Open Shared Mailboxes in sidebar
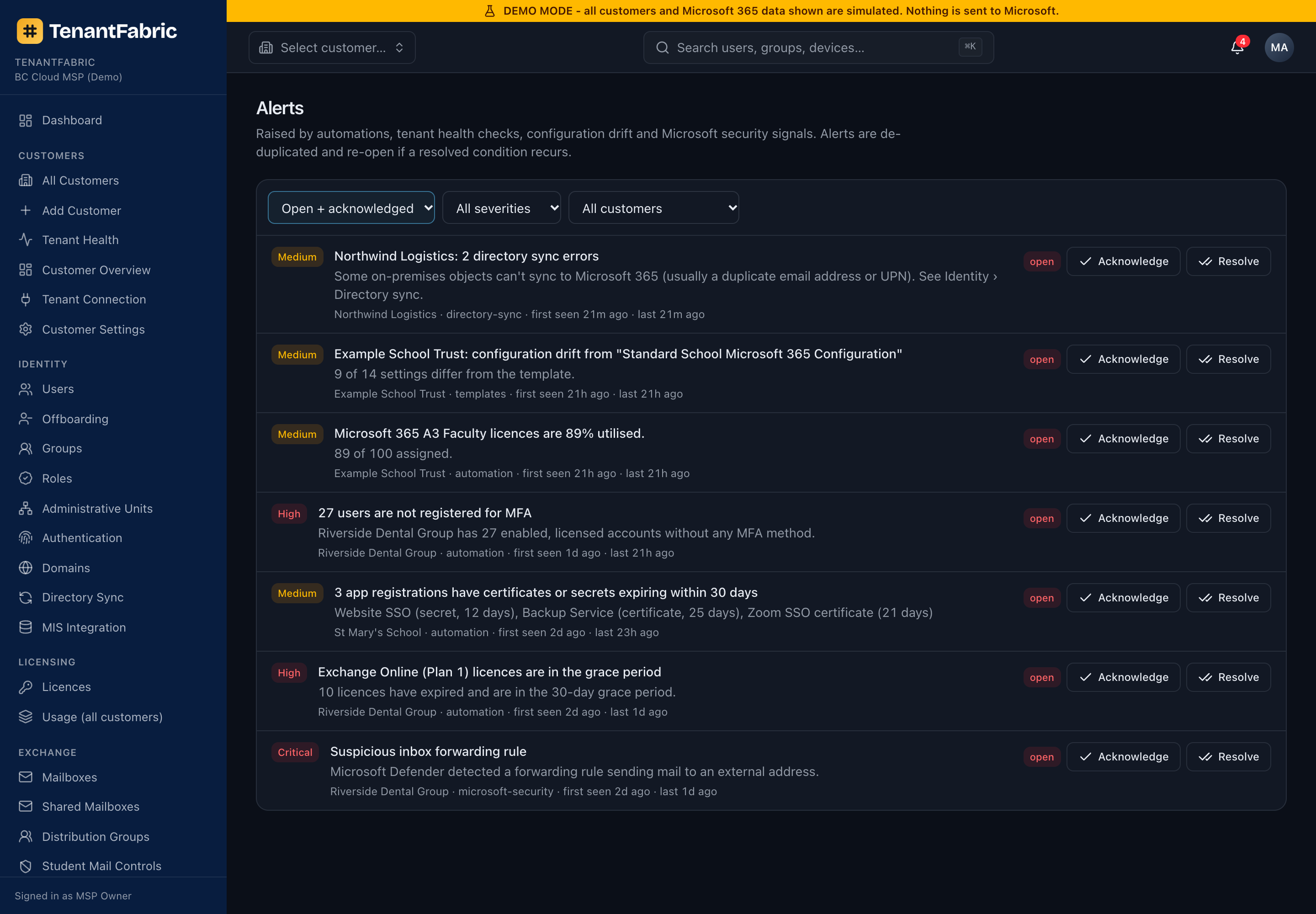The width and height of the screenshot is (1316, 914). pos(90,806)
